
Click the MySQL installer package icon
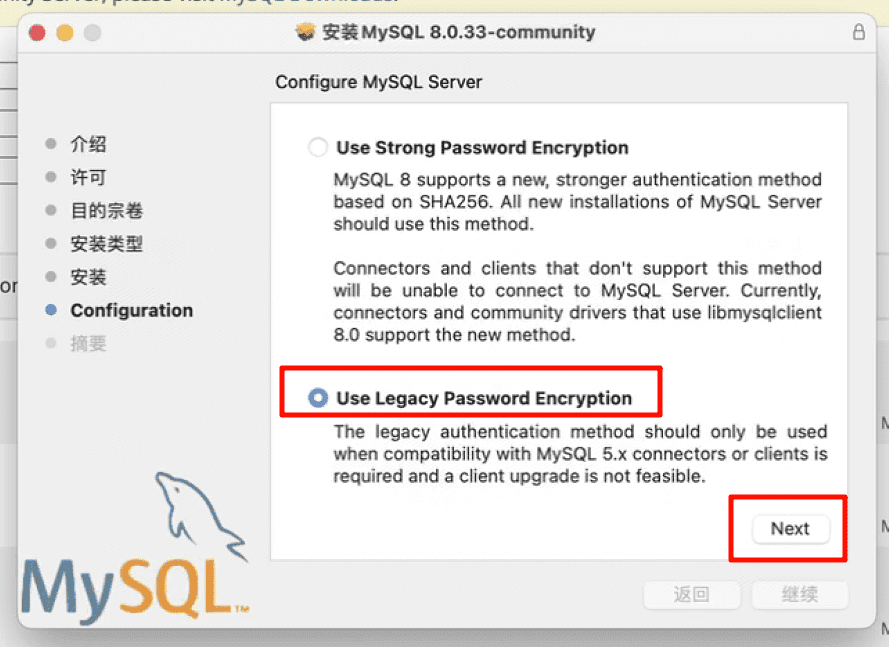306,32
